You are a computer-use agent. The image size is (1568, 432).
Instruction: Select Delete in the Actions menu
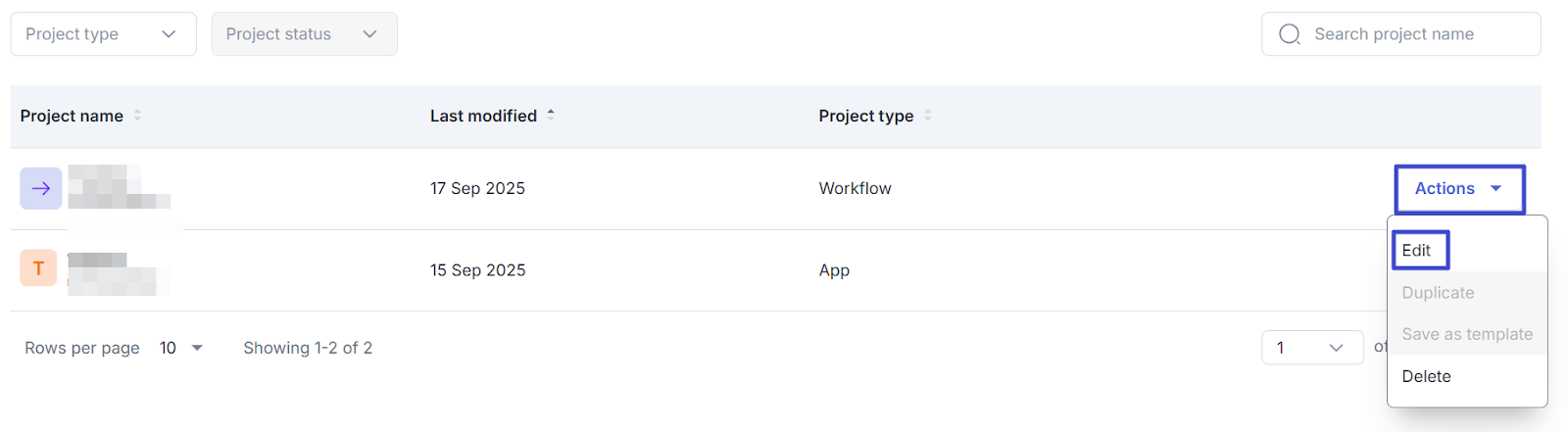1426,376
